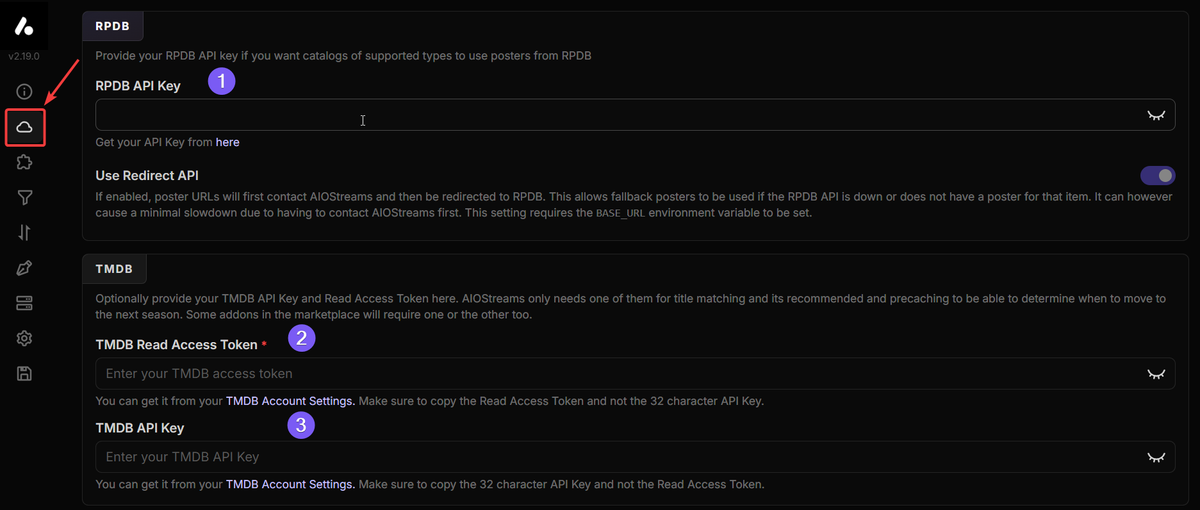Screen dimensions: 1200x510
Task: Click the AIOStreams logo at top left
Action: [25, 26]
